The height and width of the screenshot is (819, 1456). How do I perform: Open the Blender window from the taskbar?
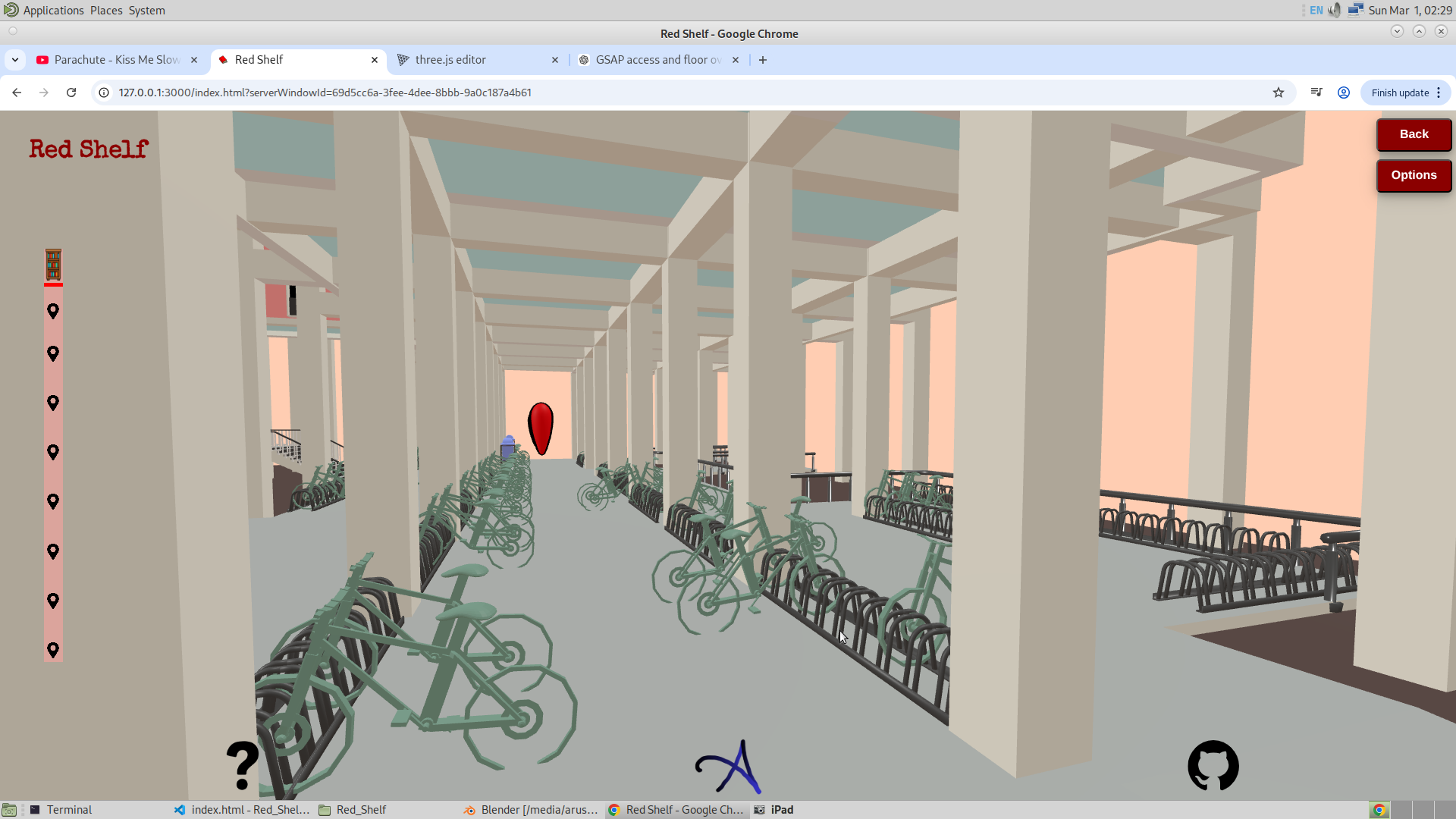[x=531, y=810]
